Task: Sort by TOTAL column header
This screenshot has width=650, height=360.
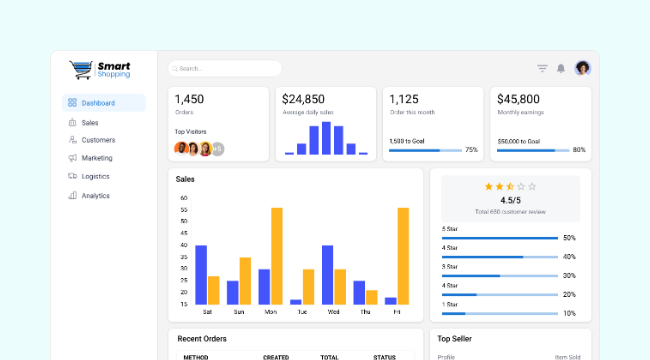Action: pyautogui.click(x=330, y=357)
